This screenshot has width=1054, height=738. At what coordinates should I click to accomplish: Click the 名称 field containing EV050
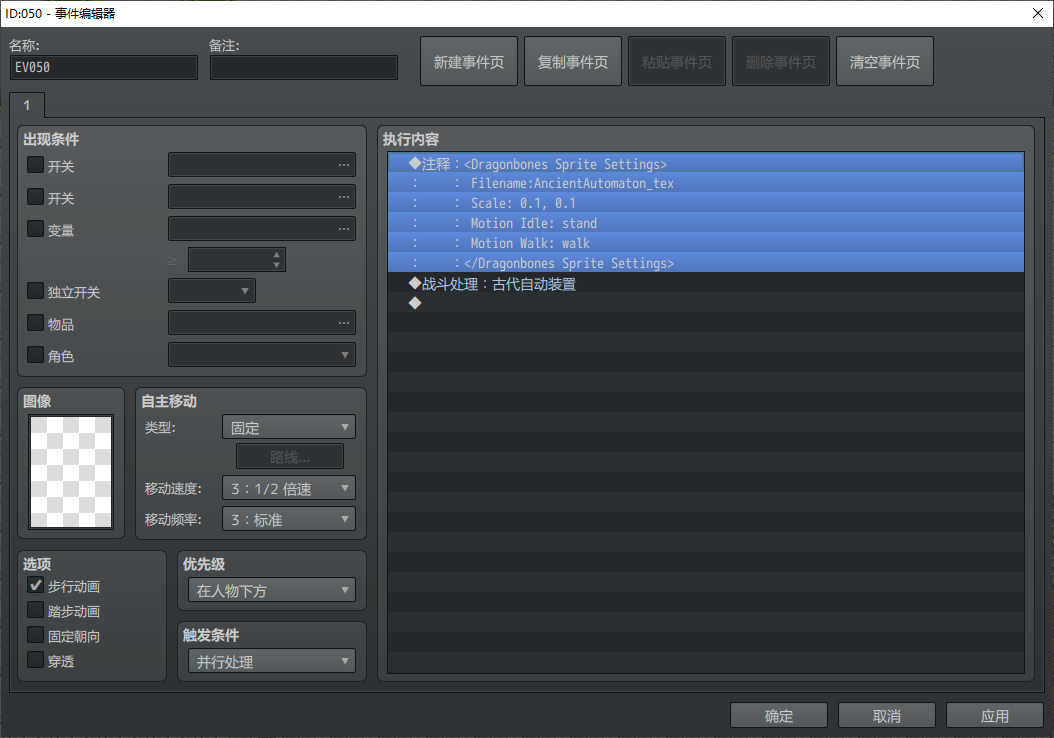click(x=104, y=67)
